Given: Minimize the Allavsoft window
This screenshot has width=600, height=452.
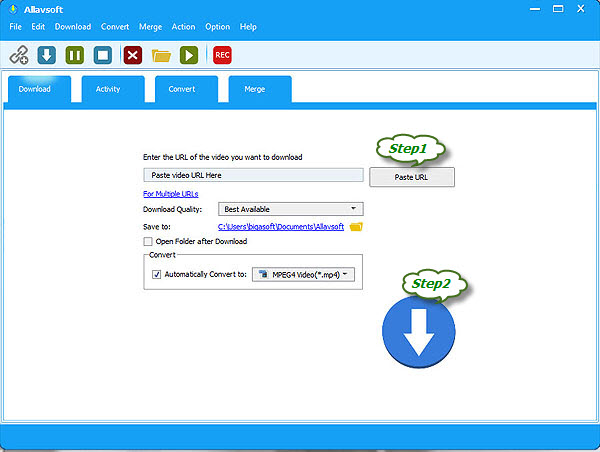Looking at the screenshot, I should click(535, 9).
